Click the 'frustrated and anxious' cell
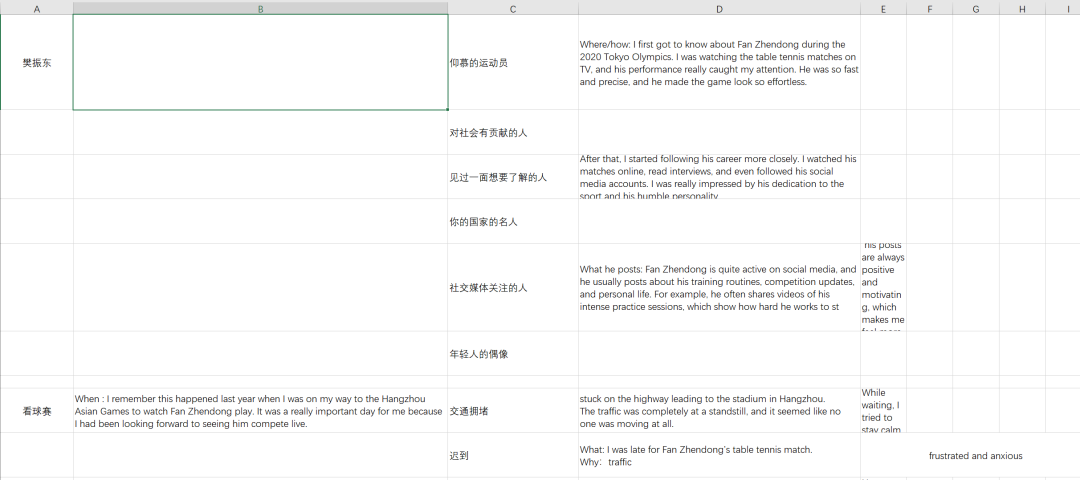1080x480 pixels. click(x=975, y=455)
